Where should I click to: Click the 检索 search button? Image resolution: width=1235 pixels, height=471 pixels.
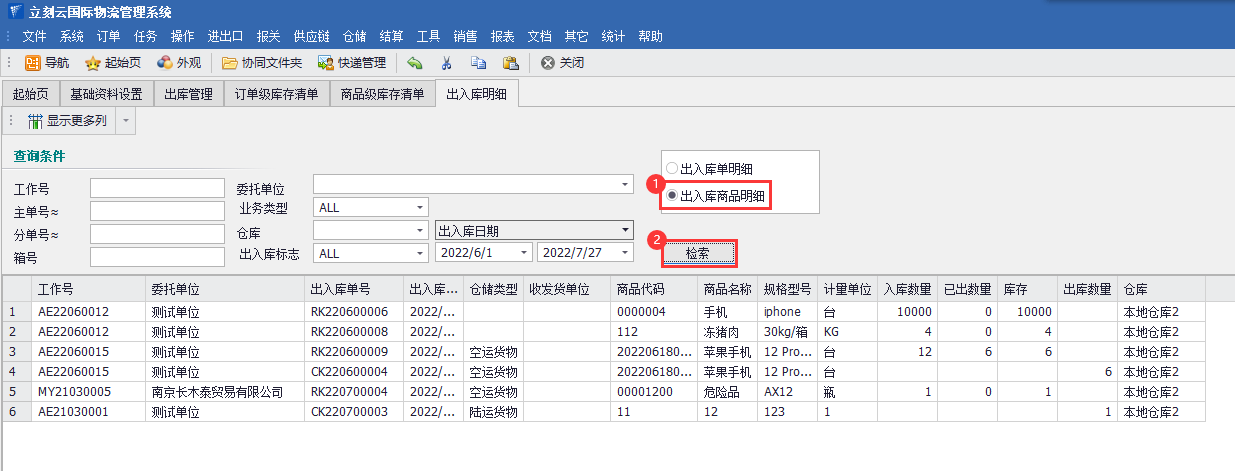click(698, 254)
